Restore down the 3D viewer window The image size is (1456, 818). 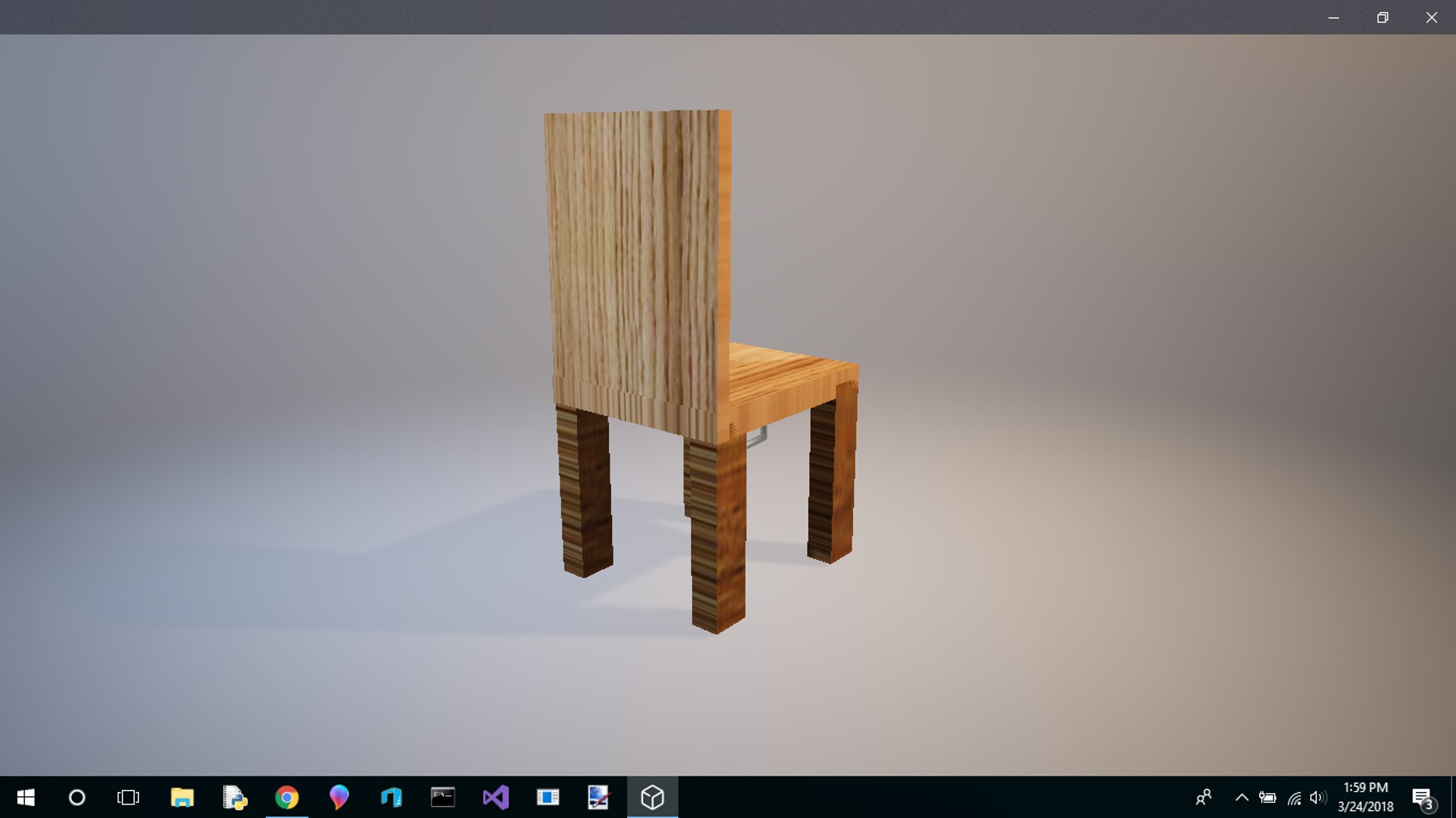tap(1382, 17)
